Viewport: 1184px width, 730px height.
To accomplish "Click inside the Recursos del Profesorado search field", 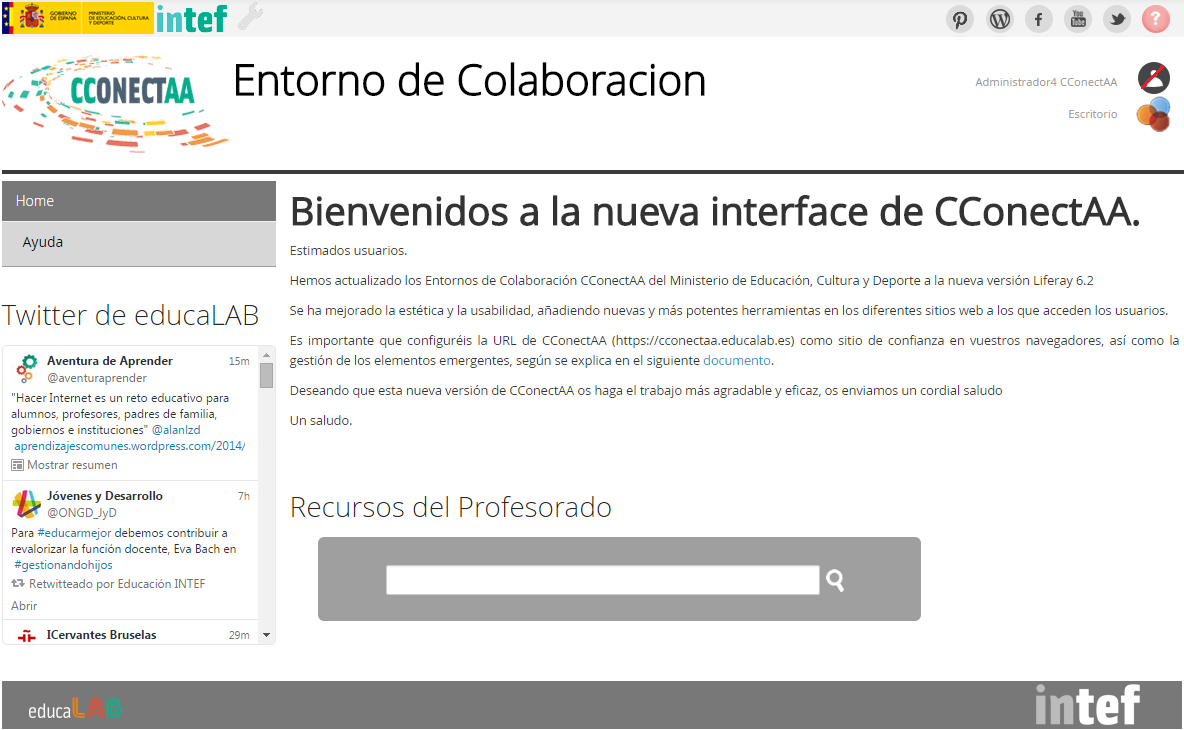I will coord(602,579).
